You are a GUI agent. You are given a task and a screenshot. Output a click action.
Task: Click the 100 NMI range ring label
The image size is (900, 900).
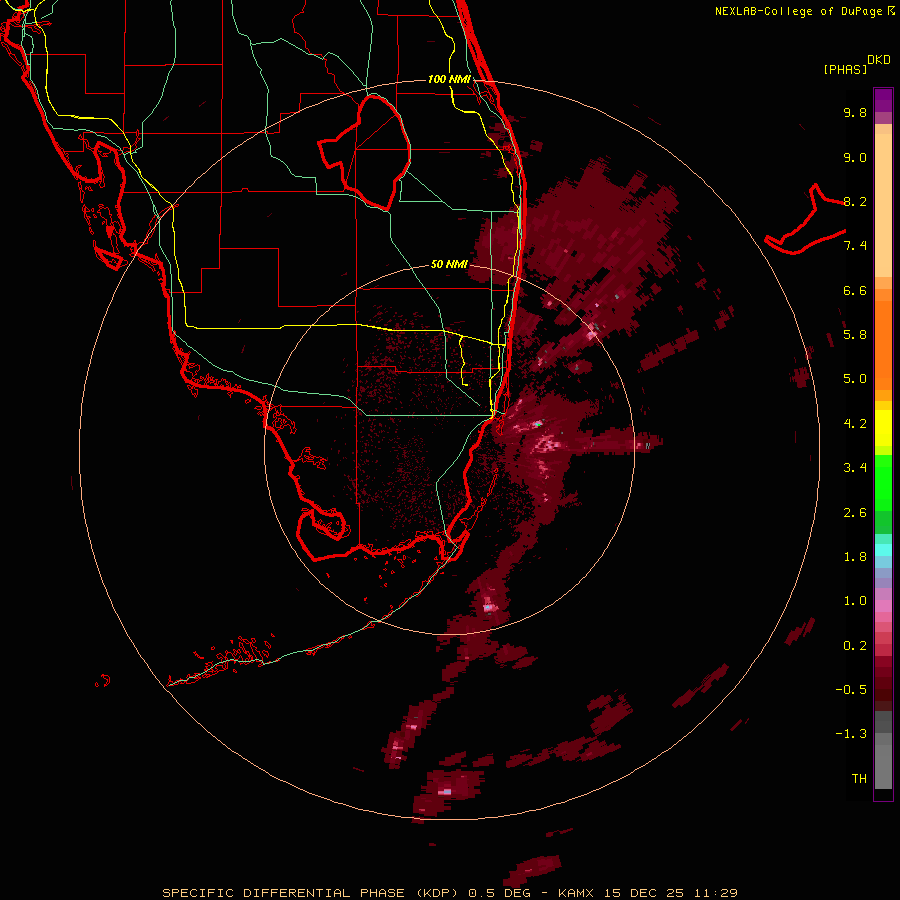pos(449,79)
